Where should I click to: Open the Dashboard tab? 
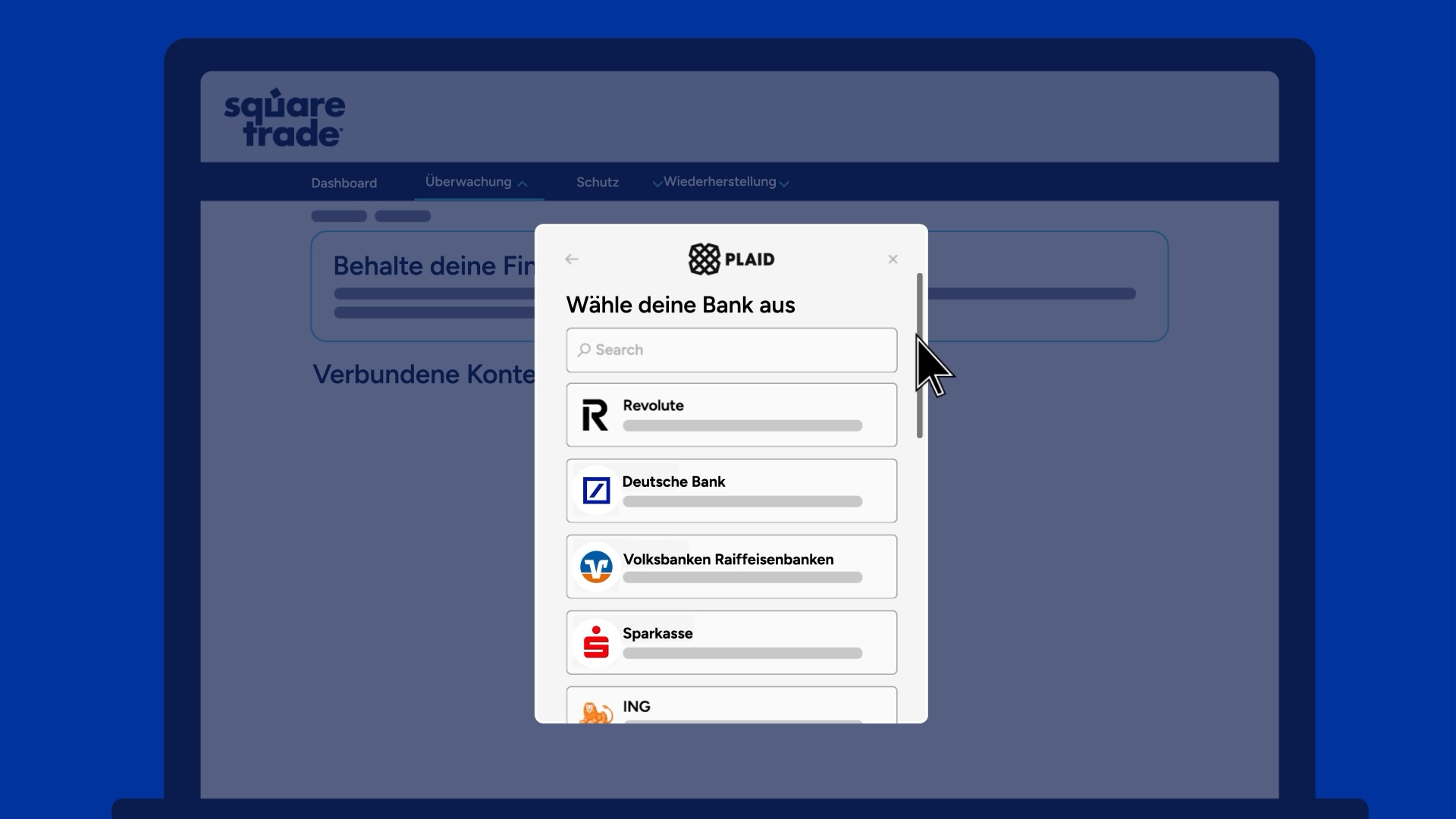(x=344, y=183)
